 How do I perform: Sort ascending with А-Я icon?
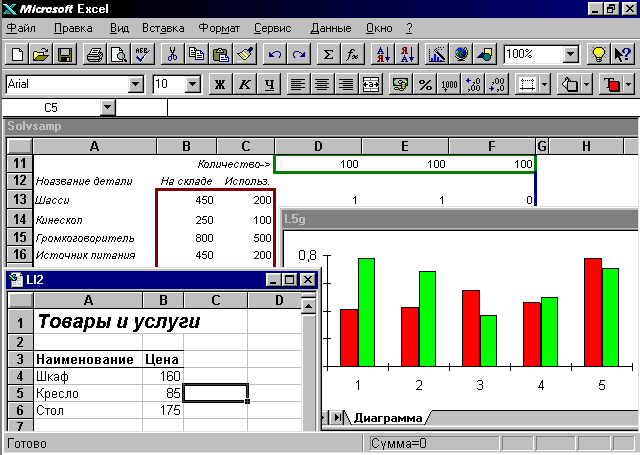pos(382,54)
